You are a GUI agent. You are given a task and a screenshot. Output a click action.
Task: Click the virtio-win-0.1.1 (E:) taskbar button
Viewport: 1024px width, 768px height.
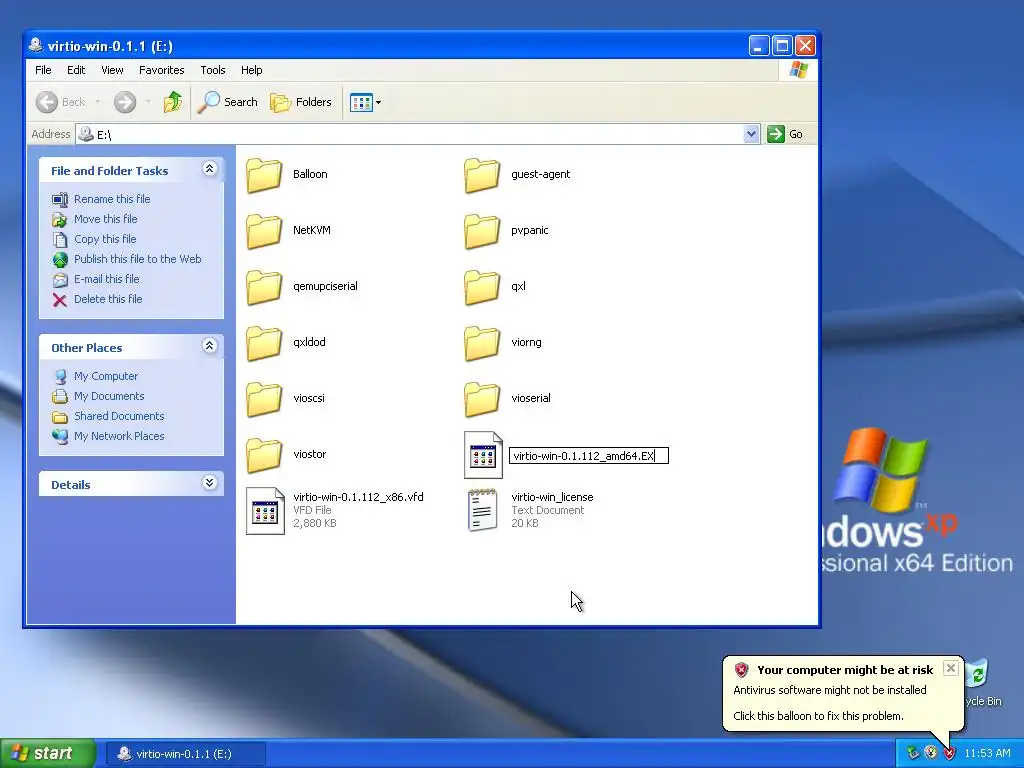pos(185,754)
